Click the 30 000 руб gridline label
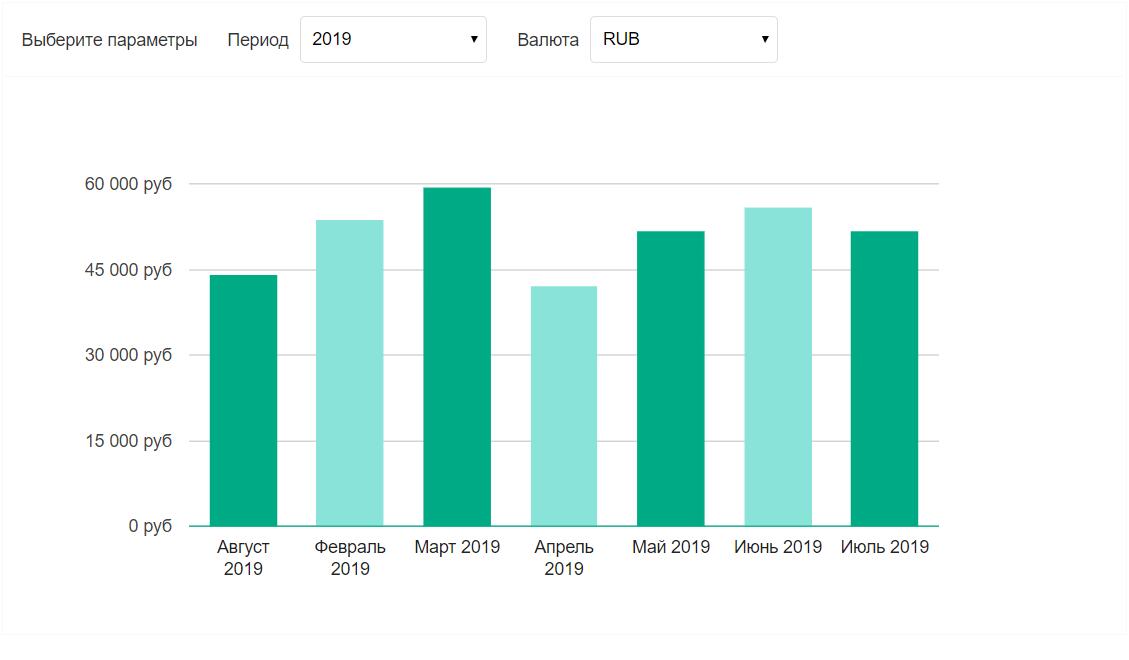 128,354
